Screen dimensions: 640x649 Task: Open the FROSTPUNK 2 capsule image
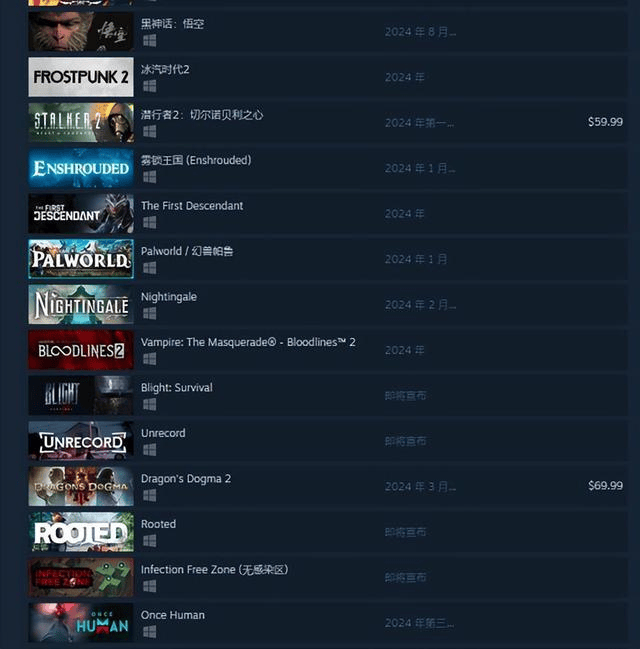click(81, 77)
